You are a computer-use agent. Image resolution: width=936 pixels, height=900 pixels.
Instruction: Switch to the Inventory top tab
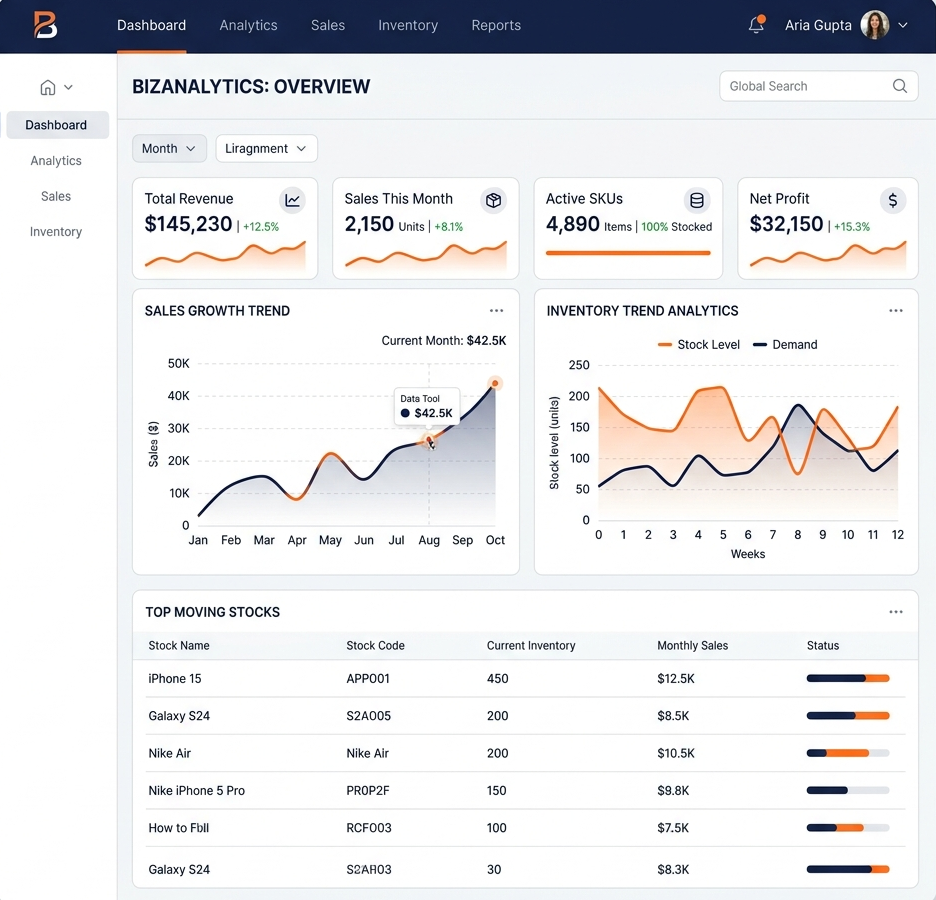point(408,25)
